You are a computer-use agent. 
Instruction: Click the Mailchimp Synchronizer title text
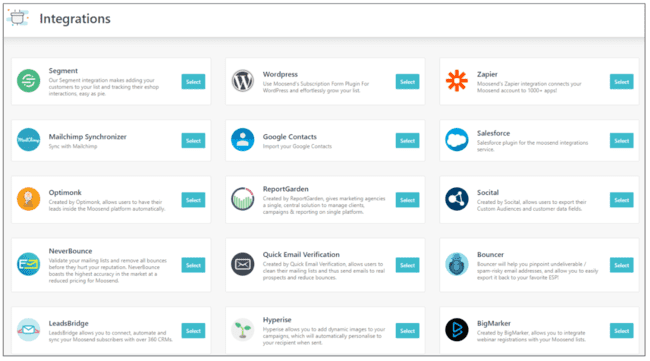tap(87, 137)
